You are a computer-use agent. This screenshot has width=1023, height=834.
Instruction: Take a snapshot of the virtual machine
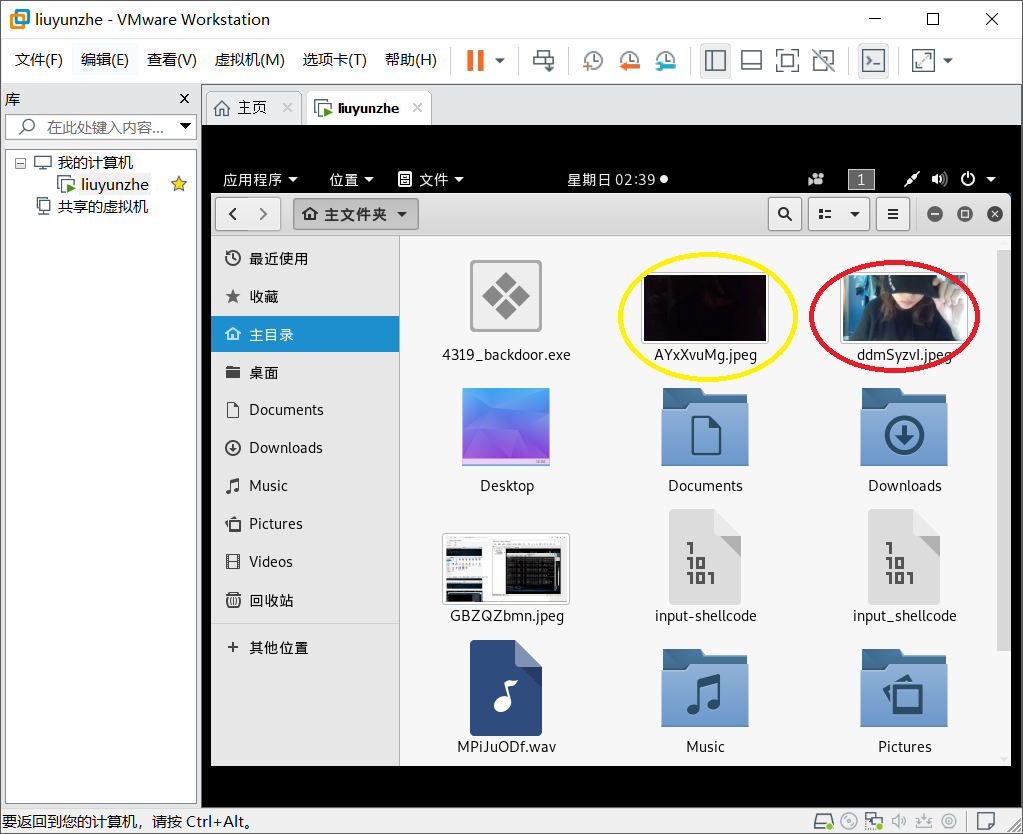click(x=592, y=61)
